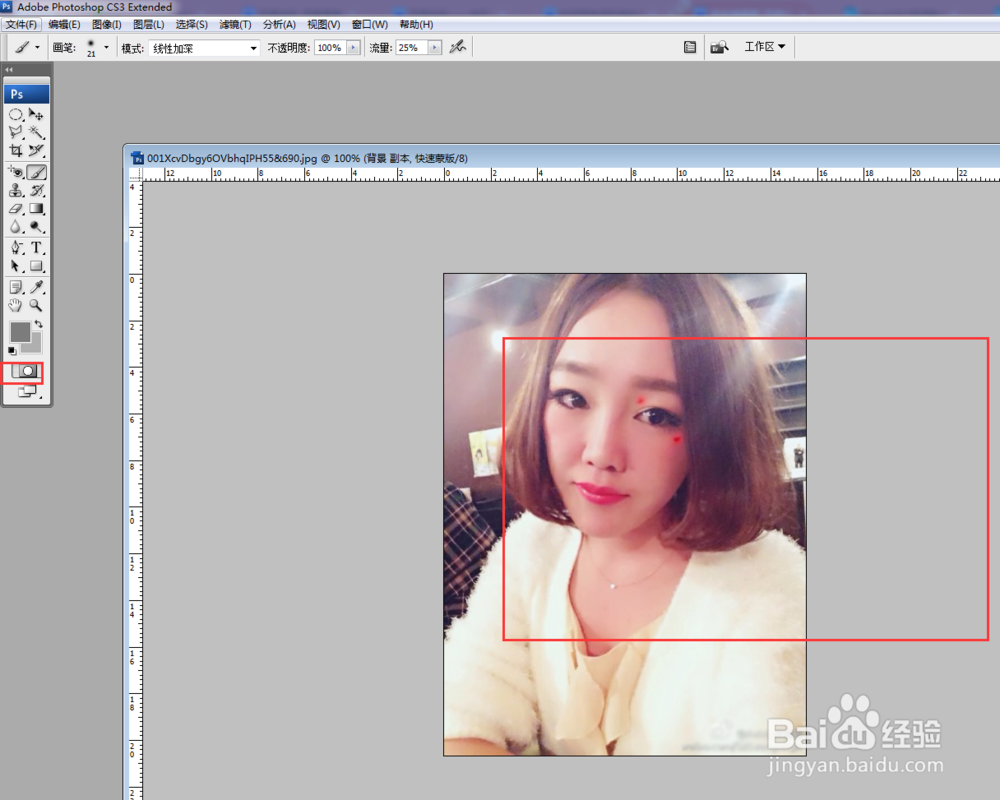Select the Magic Wand tool
The width and height of the screenshot is (1000, 800).
point(36,133)
